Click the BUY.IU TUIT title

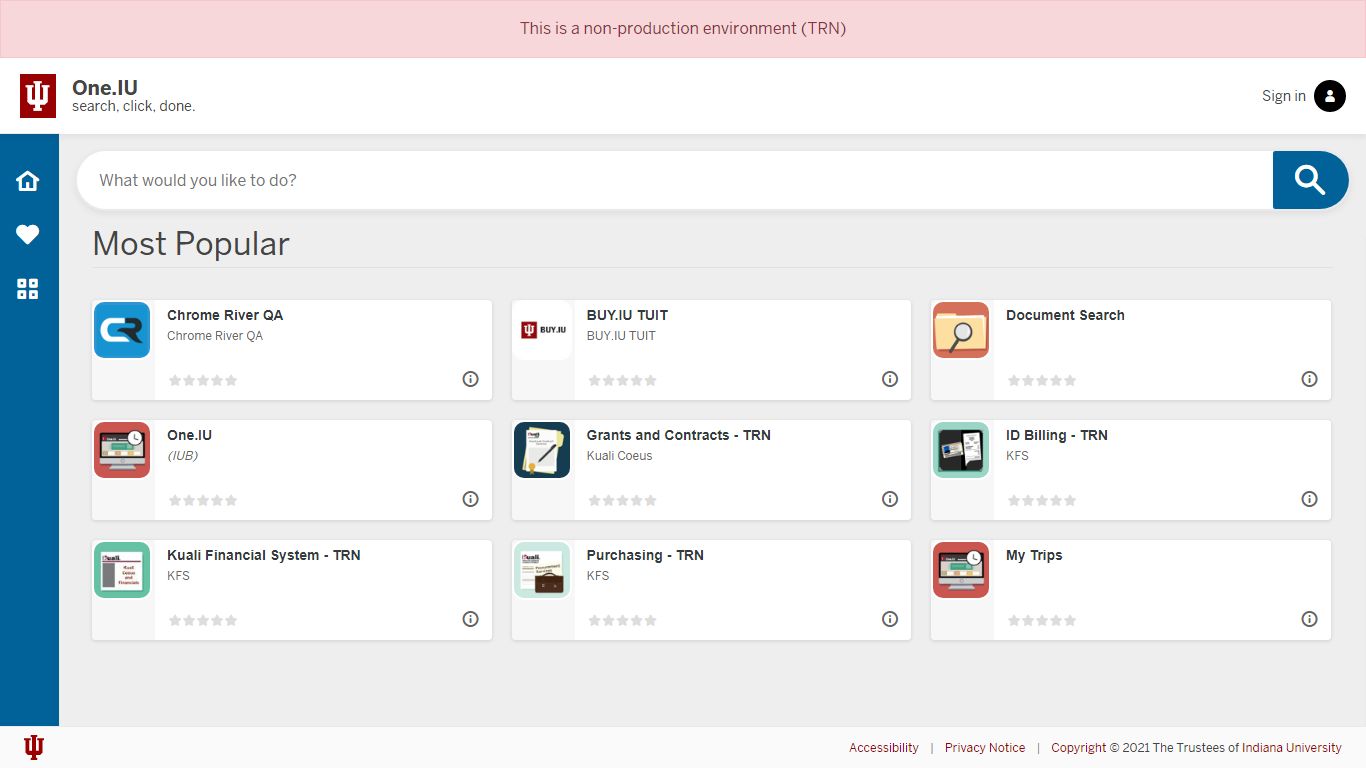627,315
